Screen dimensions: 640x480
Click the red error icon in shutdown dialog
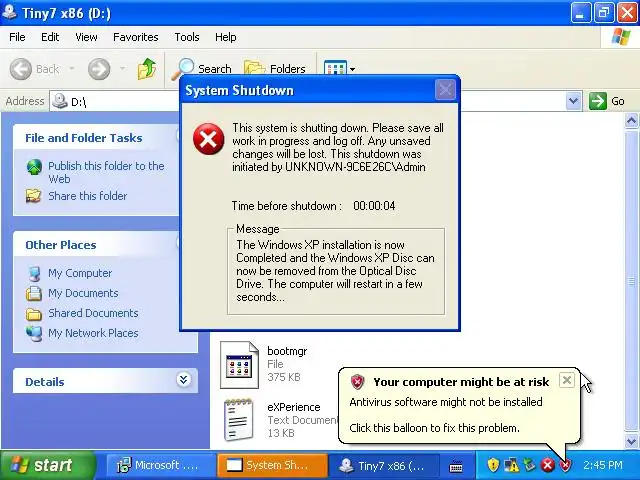coord(209,139)
